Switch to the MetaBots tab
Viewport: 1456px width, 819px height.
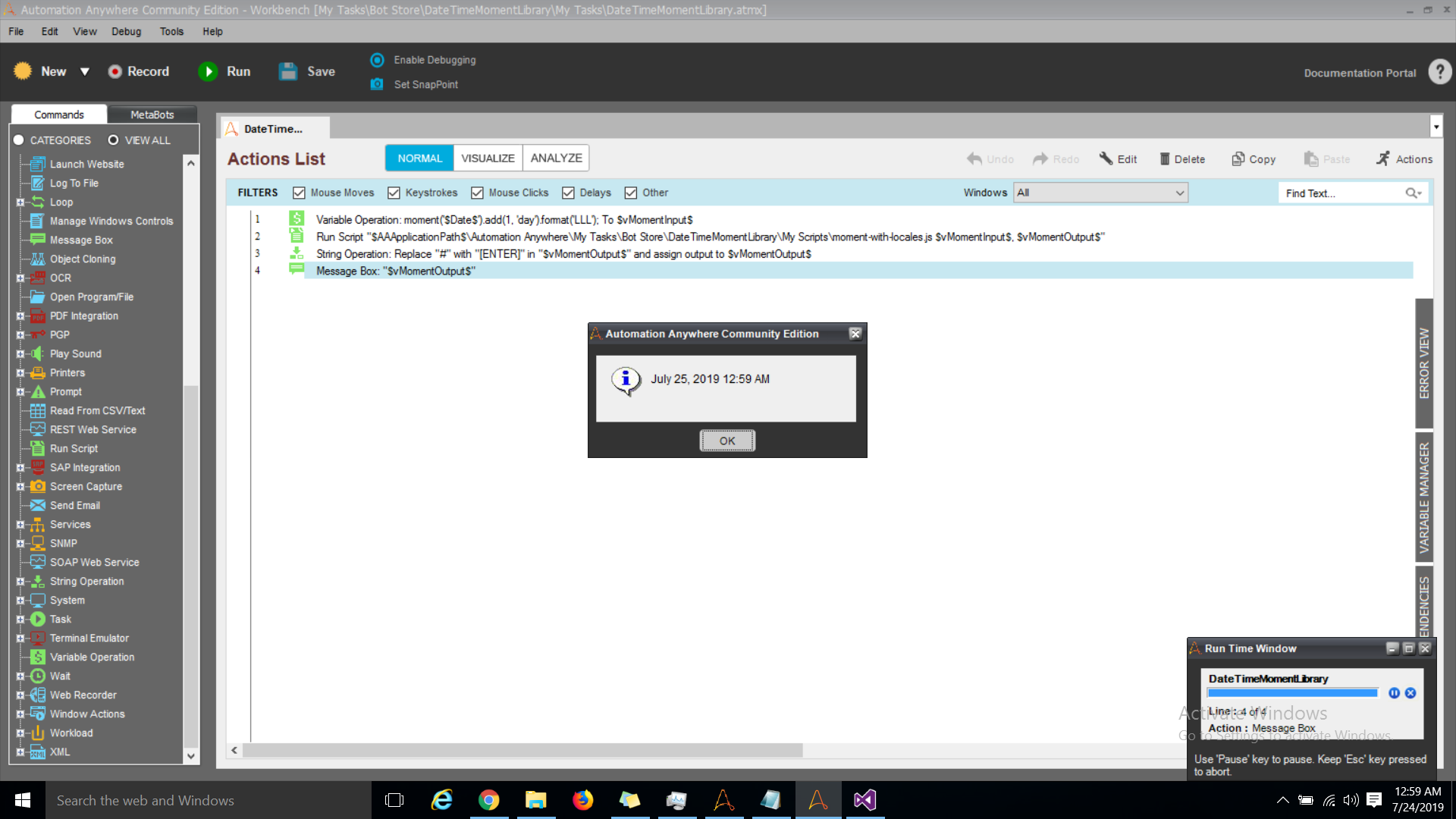point(152,115)
